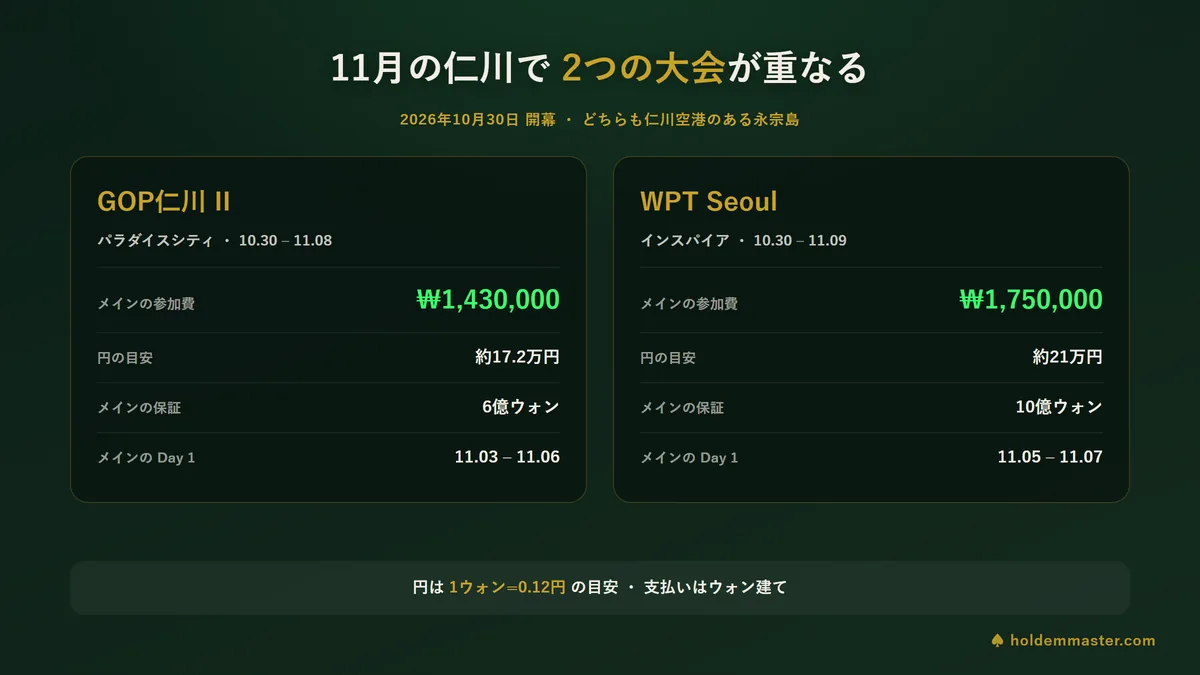Click the ₩1,750,000 buy-in amount

point(1031,299)
